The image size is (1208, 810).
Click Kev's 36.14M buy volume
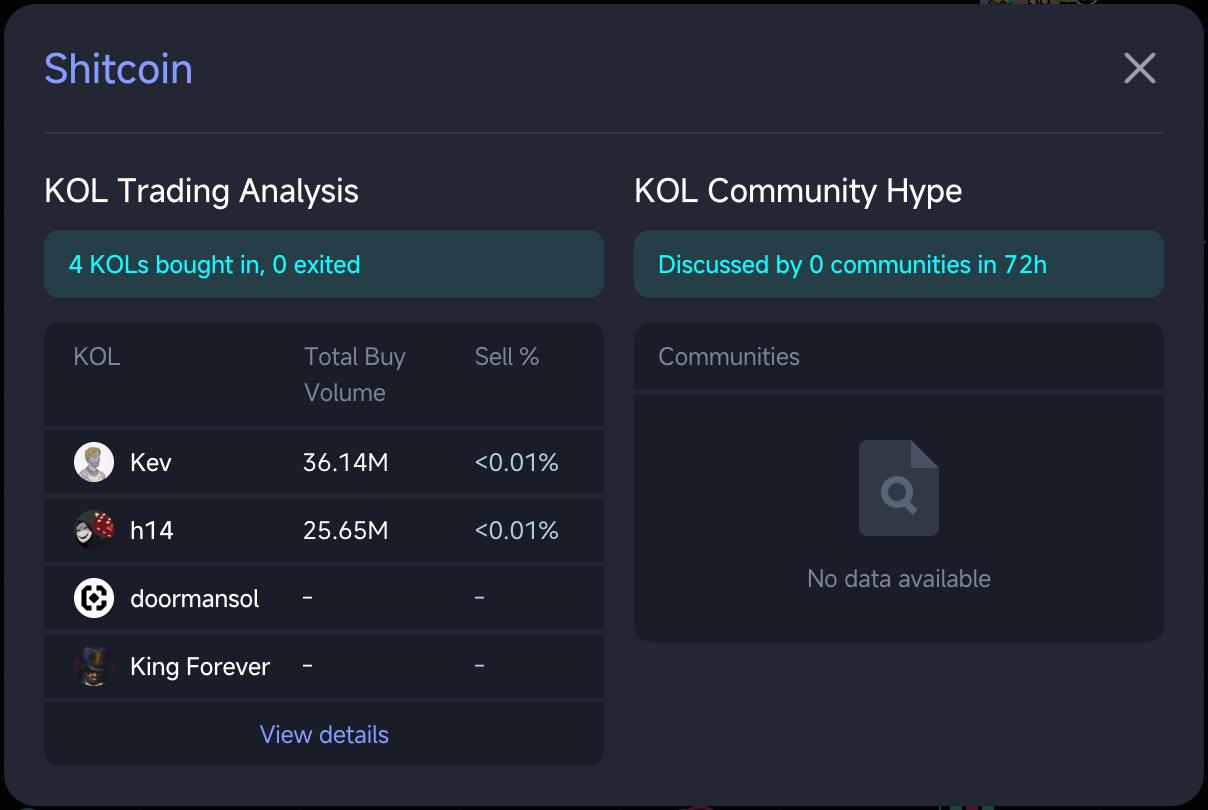tap(346, 463)
